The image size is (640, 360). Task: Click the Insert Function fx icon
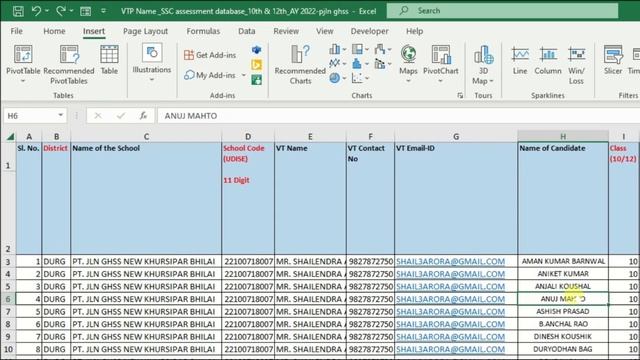click(143, 116)
